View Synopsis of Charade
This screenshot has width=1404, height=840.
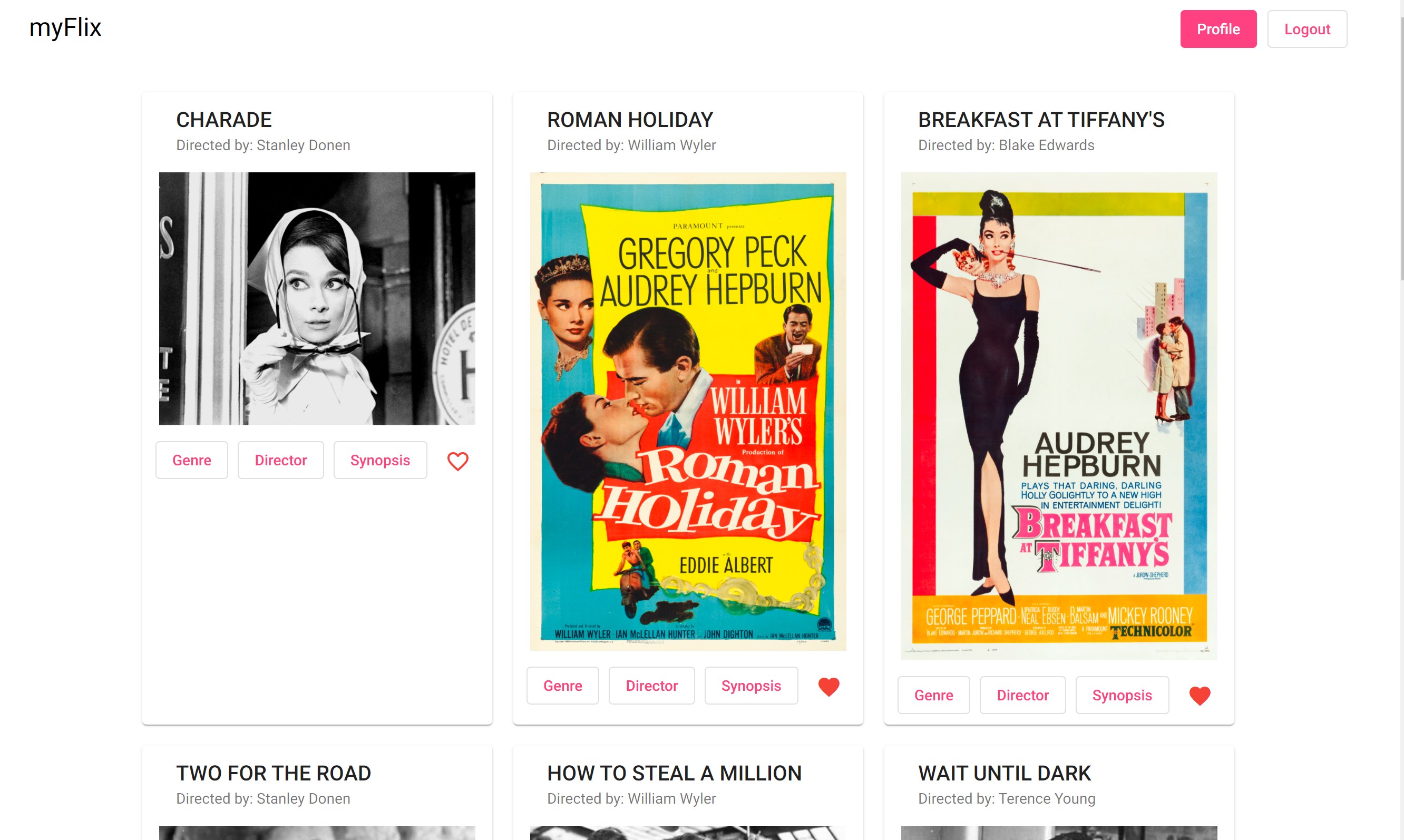point(380,460)
